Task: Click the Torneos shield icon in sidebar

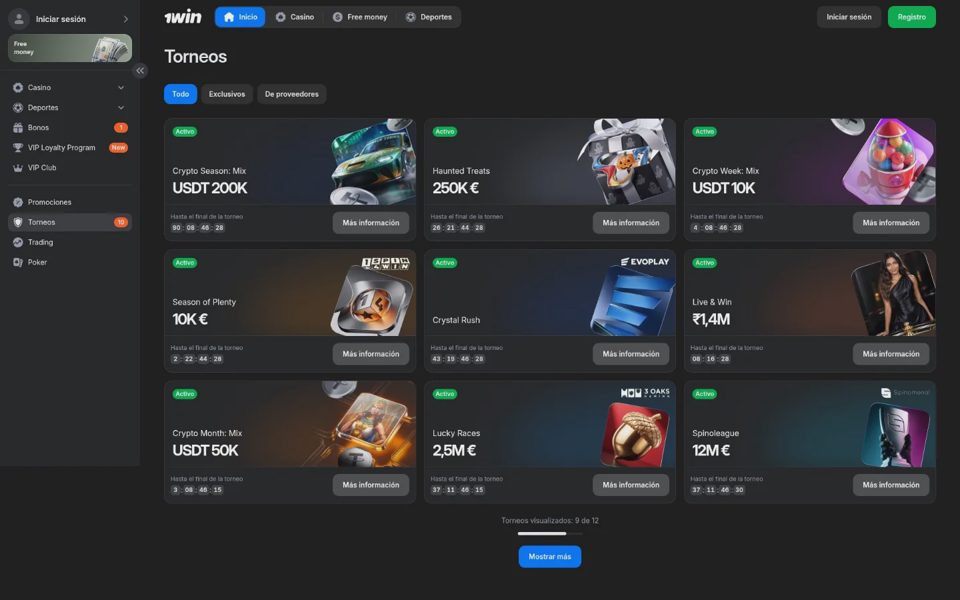Action: coord(18,222)
